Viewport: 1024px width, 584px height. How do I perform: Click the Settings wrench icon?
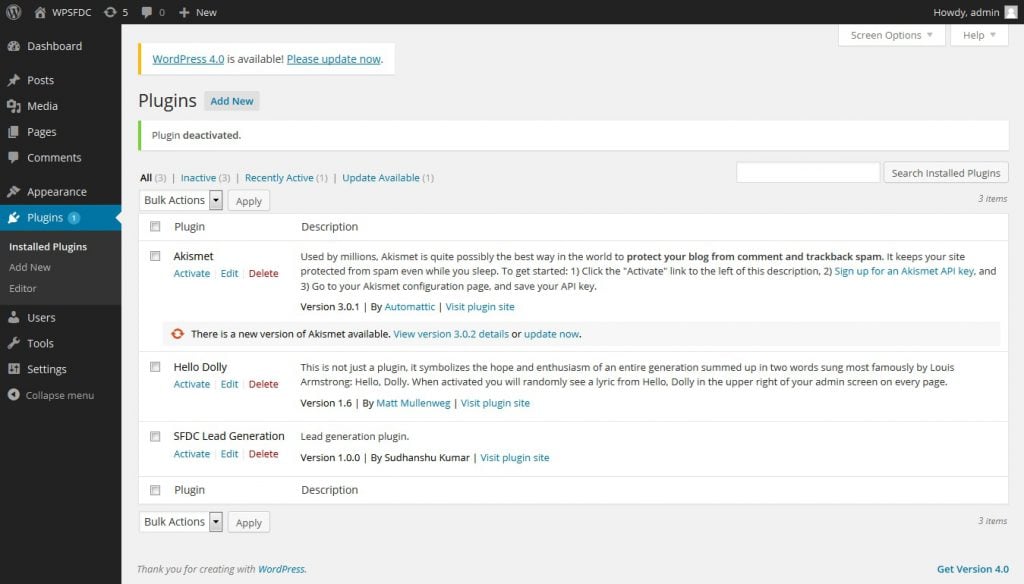pyautogui.click(x=14, y=369)
